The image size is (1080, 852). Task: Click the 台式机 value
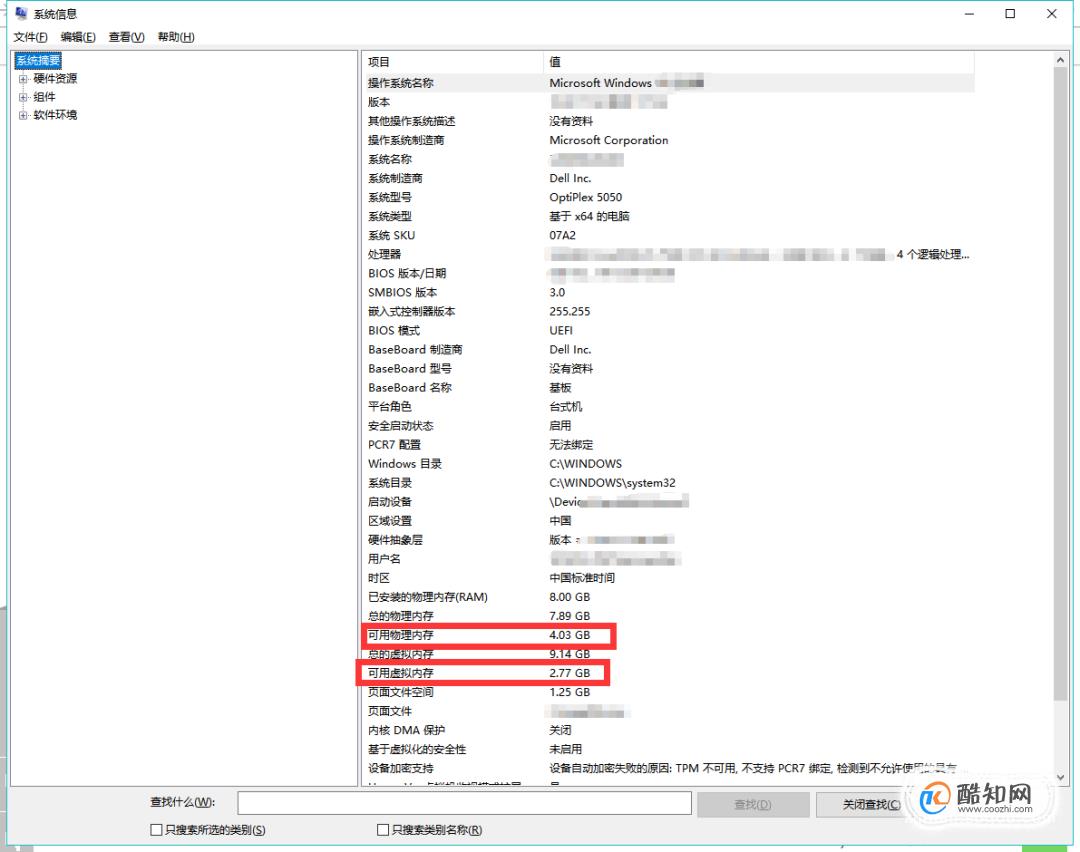click(x=565, y=407)
